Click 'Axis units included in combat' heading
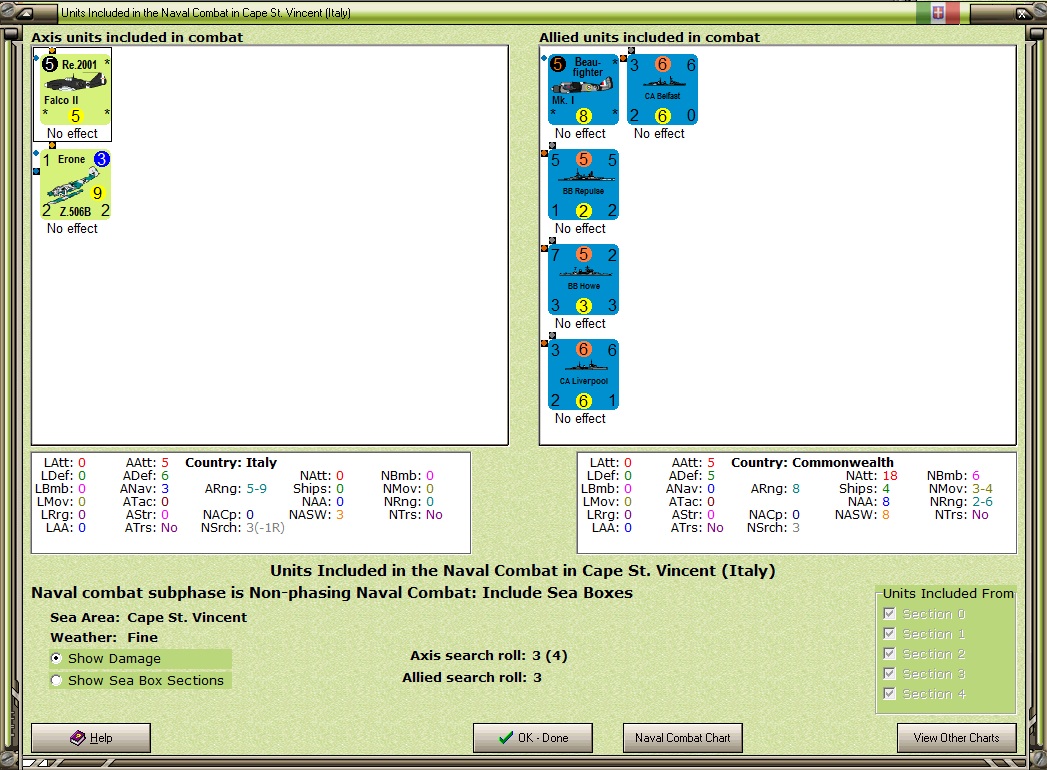1047x770 pixels. (137, 37)
